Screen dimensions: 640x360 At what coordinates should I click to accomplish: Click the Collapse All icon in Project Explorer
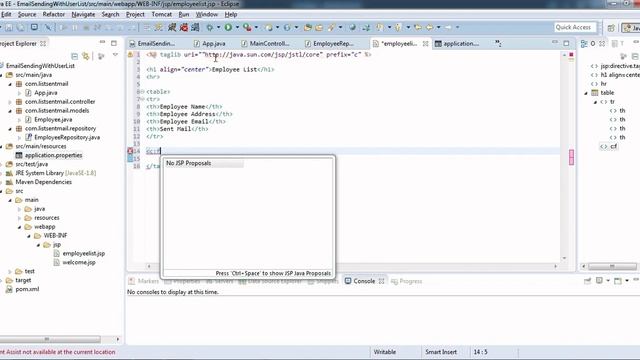point(74,56)
